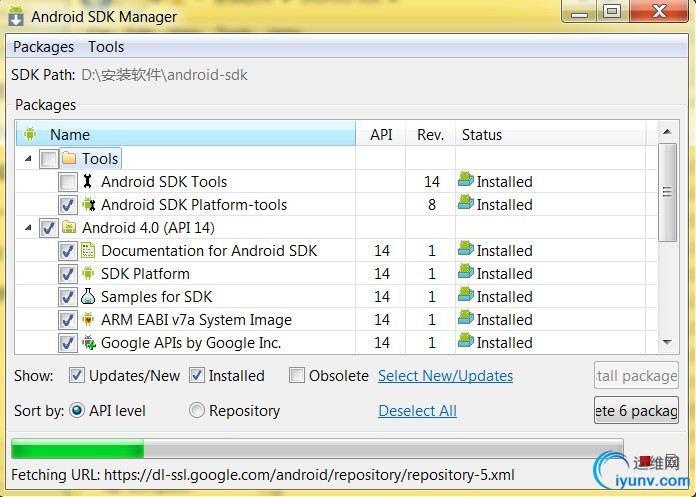Click the SDK Platform-tools android icon
The height and width of the screenshot is (497, 696).
tap(88, 205)
